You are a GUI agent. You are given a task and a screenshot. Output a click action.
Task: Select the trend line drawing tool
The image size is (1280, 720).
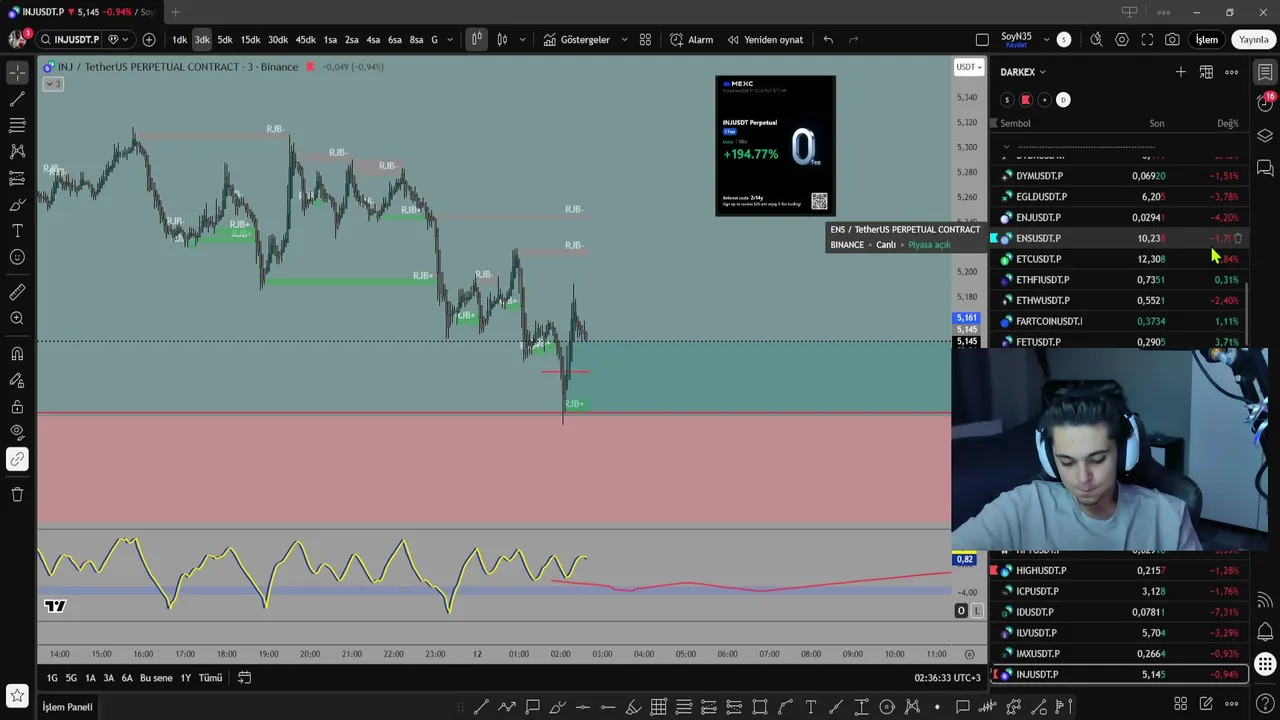click(x=17, y=99)
